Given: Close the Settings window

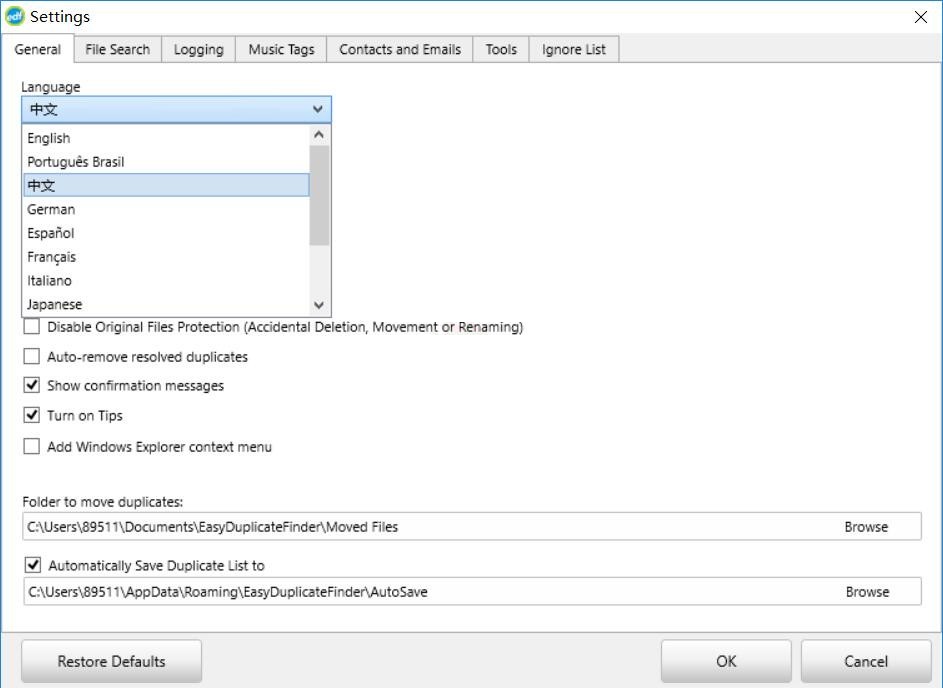Looking at the screenshot, I should click(x=920, y=17).
